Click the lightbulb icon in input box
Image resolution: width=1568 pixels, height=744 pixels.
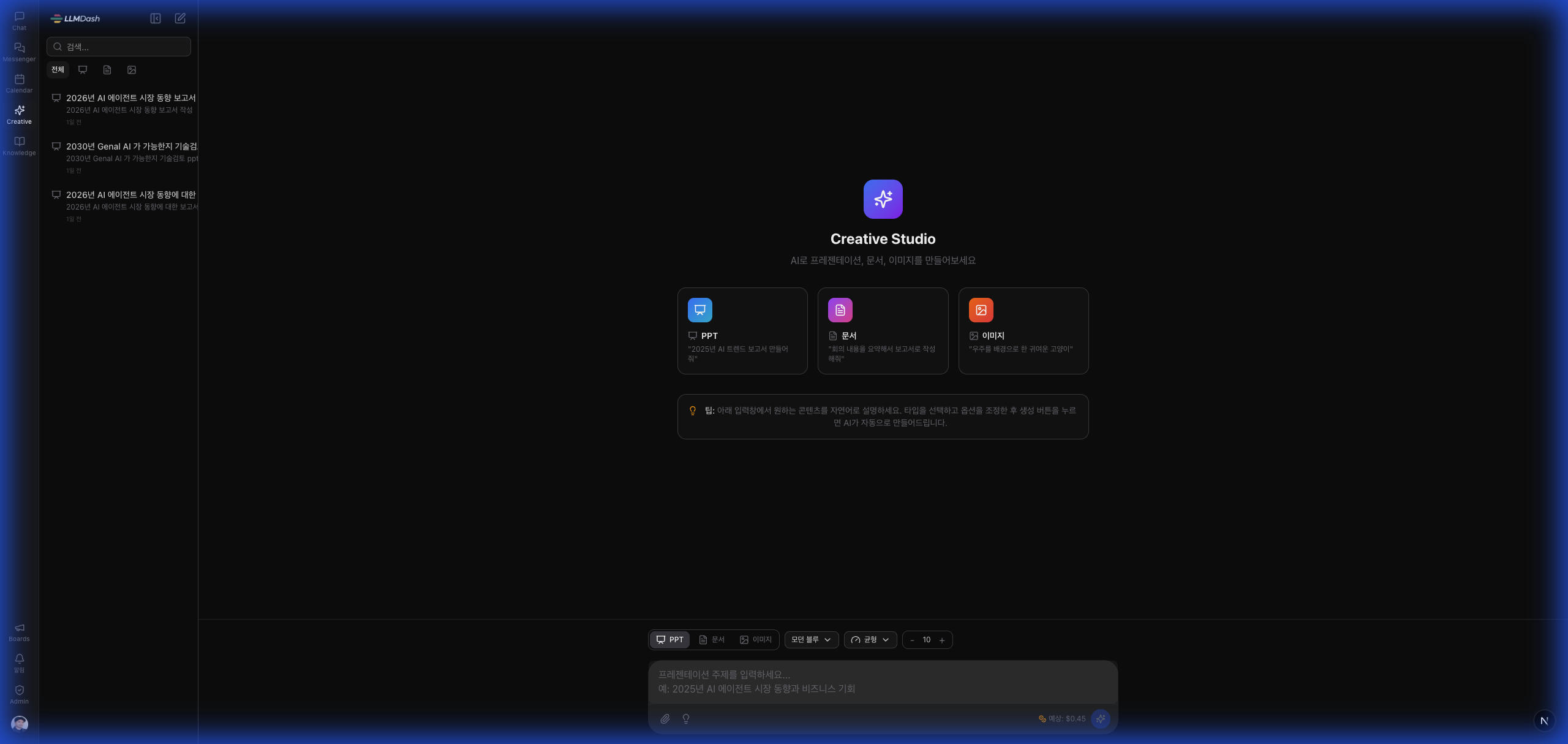pyautogui.click(x=685, y=718)
